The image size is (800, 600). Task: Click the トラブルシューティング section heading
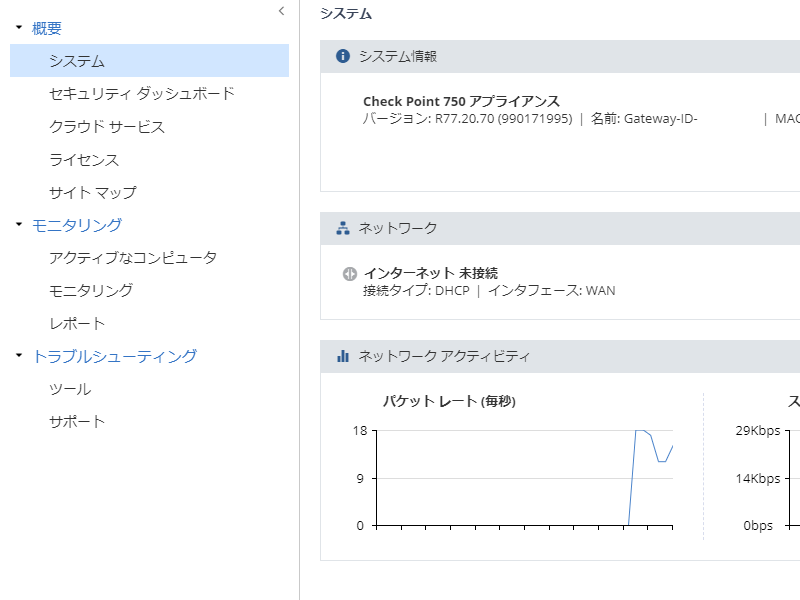pos(114,356)
